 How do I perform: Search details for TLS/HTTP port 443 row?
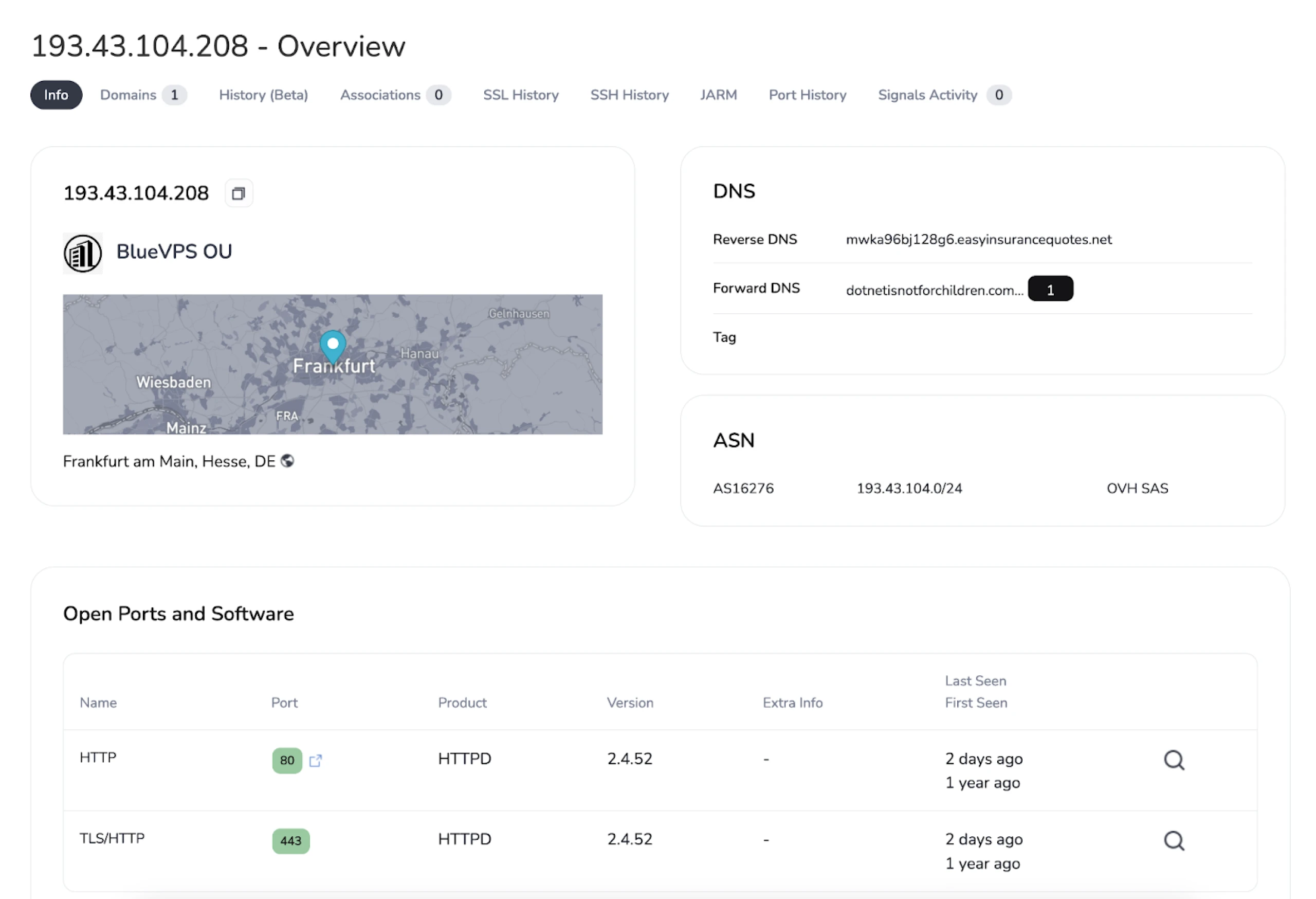coord(1174,841)
